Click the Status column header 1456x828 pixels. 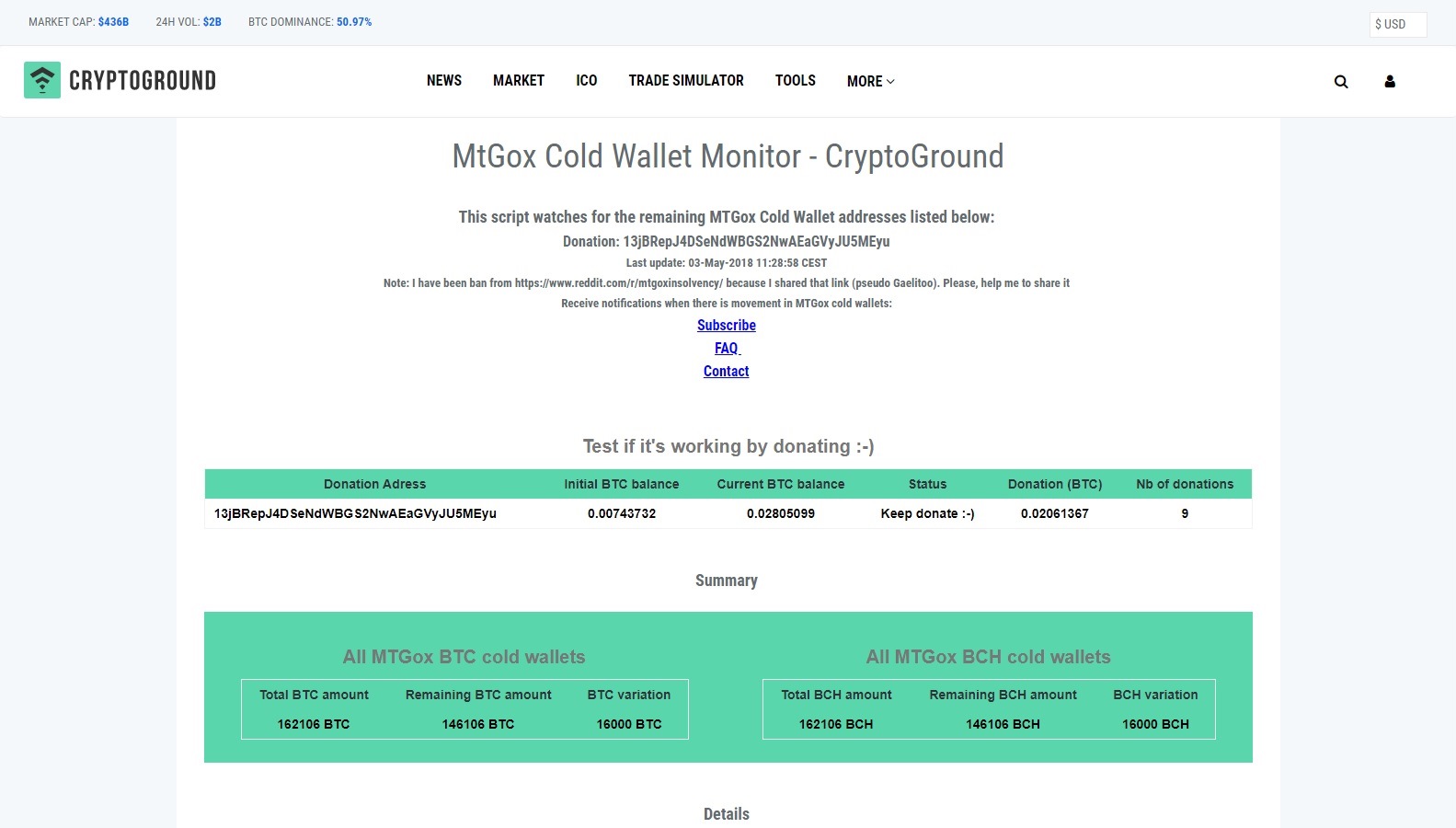pyautogui.click(x=927, y=484)
